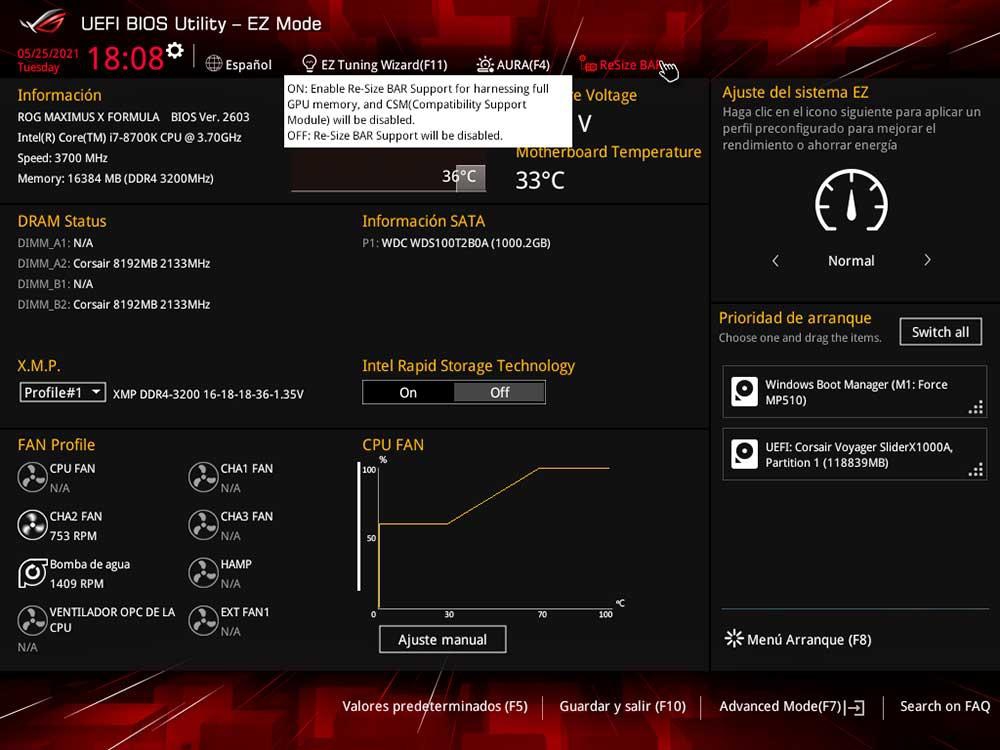This screenshot has width=1000, height=750.
Task: Click the 05/25/2021 date text
Action: coord(48,54)
